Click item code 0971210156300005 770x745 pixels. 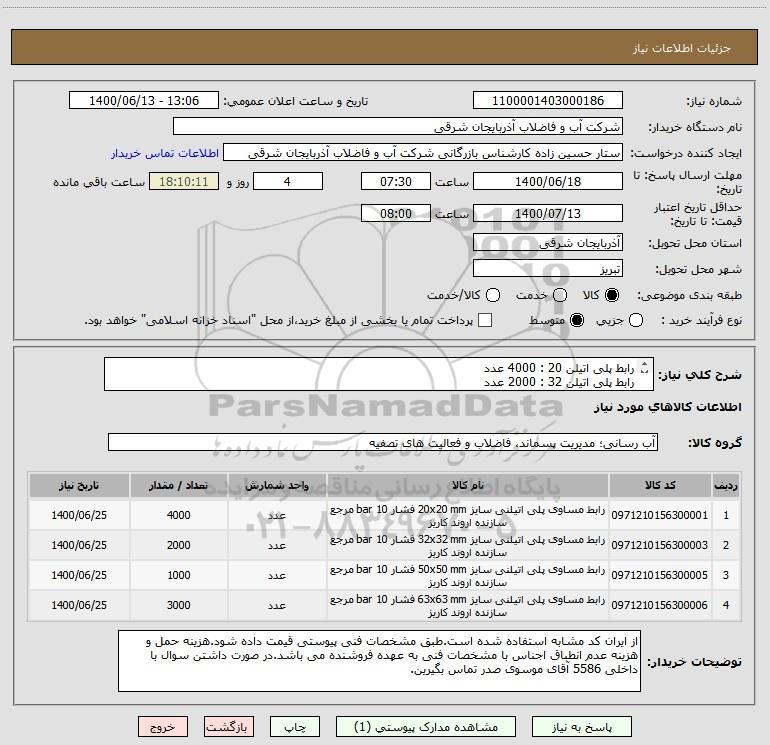click(x=660, y=575)
